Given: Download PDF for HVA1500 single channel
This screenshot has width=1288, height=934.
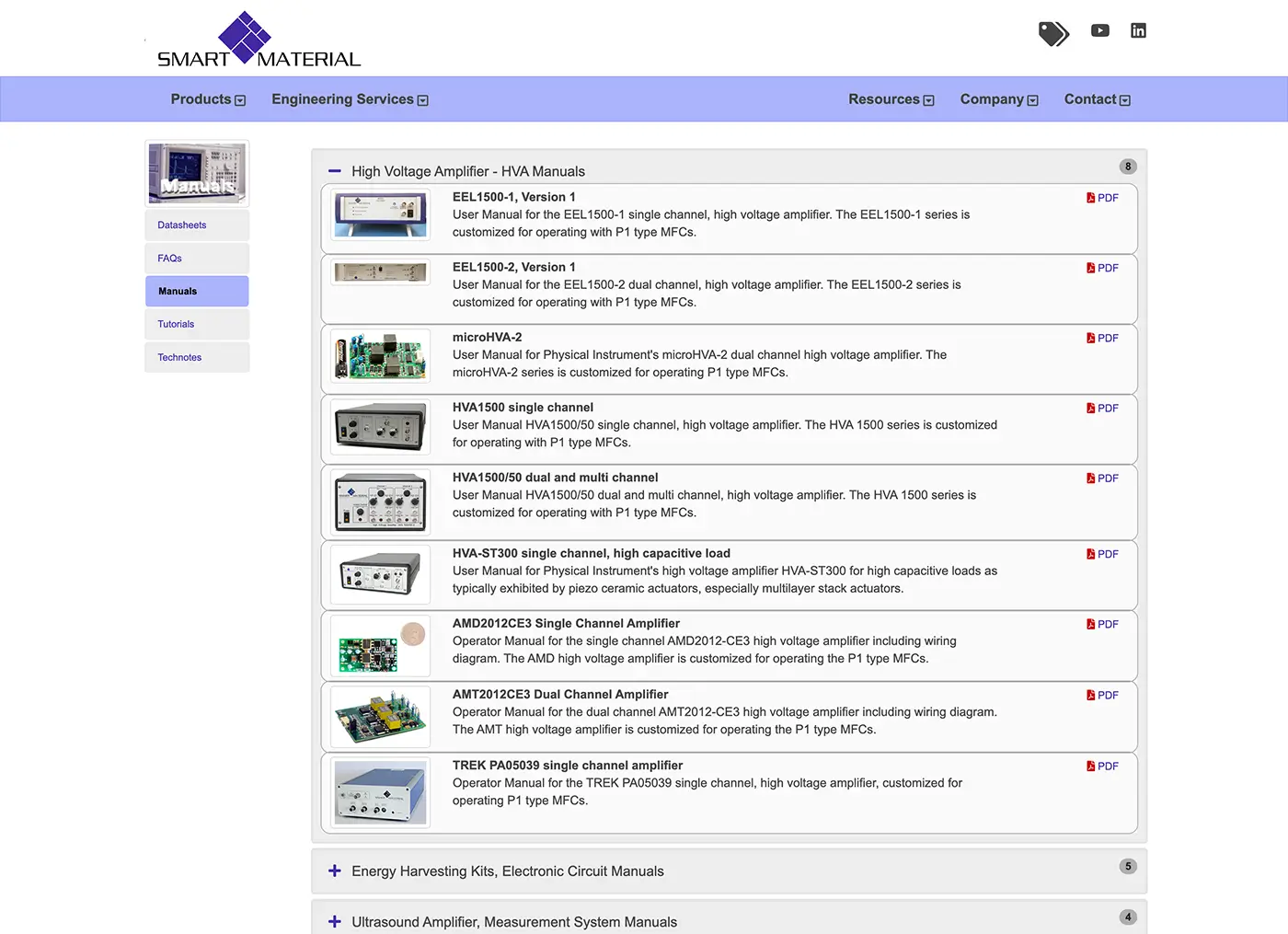Looking at the screenshot, I should 1102,408.
